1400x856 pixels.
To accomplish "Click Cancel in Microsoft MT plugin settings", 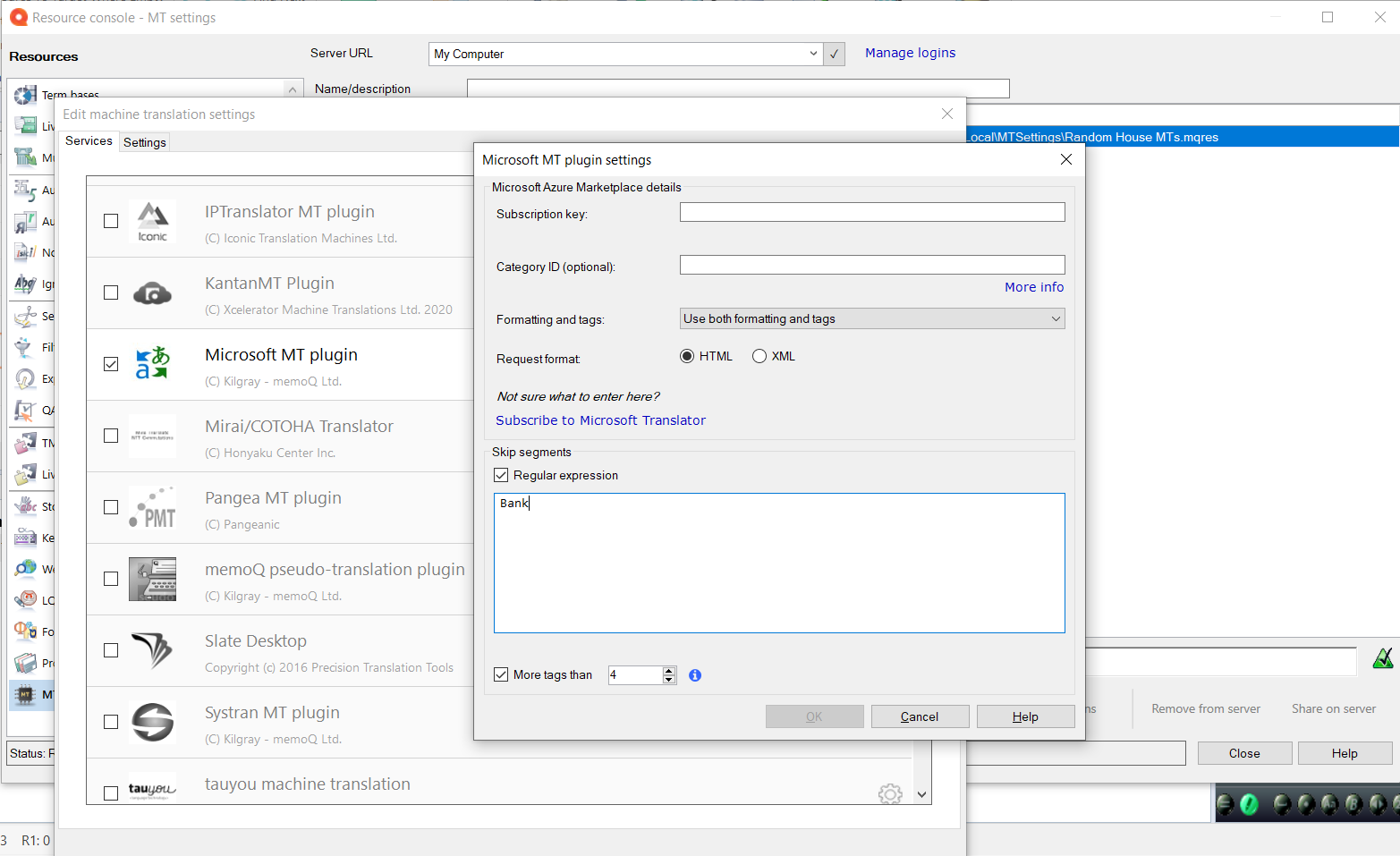I will pos(920,716).
